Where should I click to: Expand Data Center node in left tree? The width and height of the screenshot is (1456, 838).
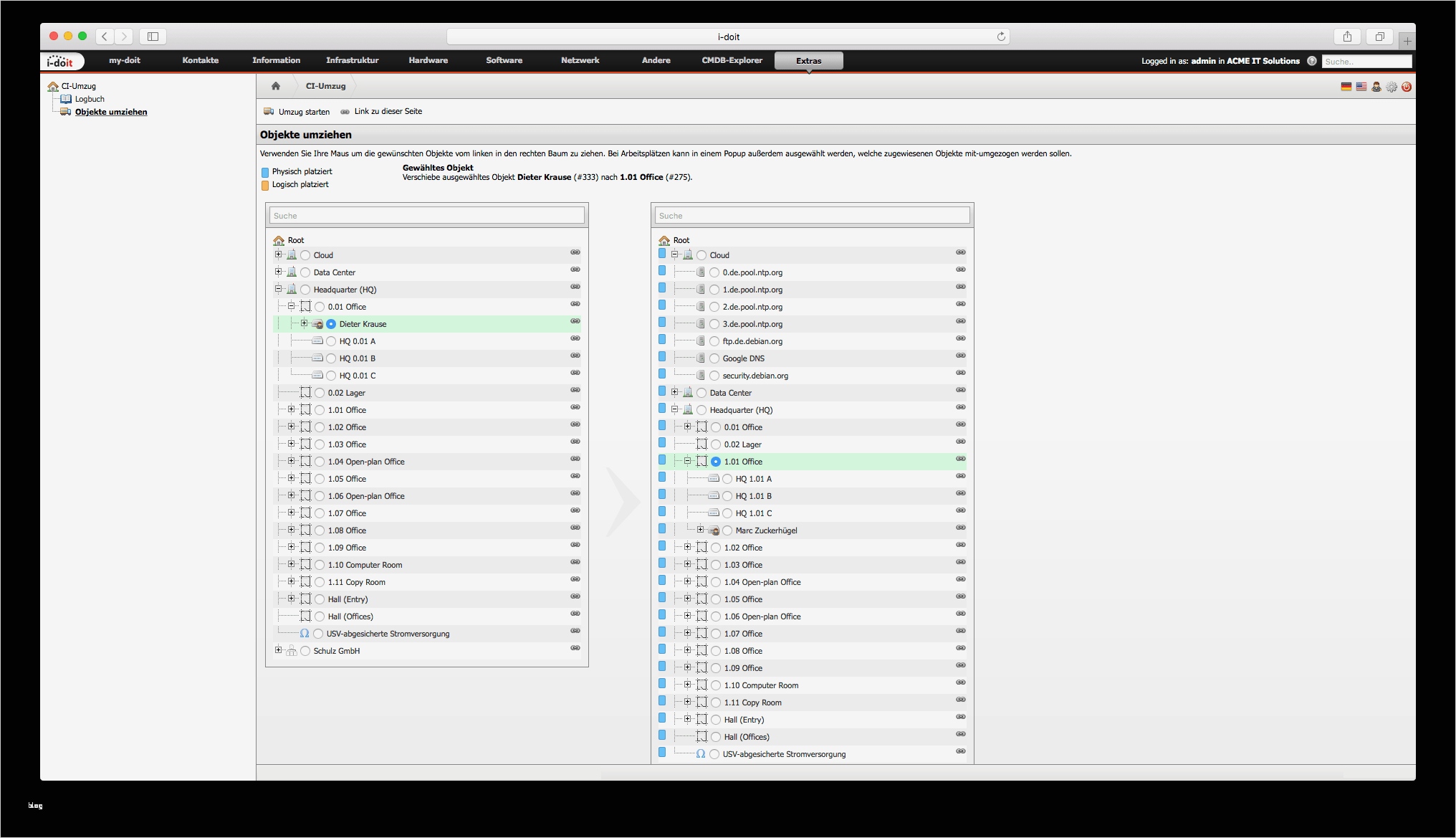pyautogui.click(x=279, y=272)
